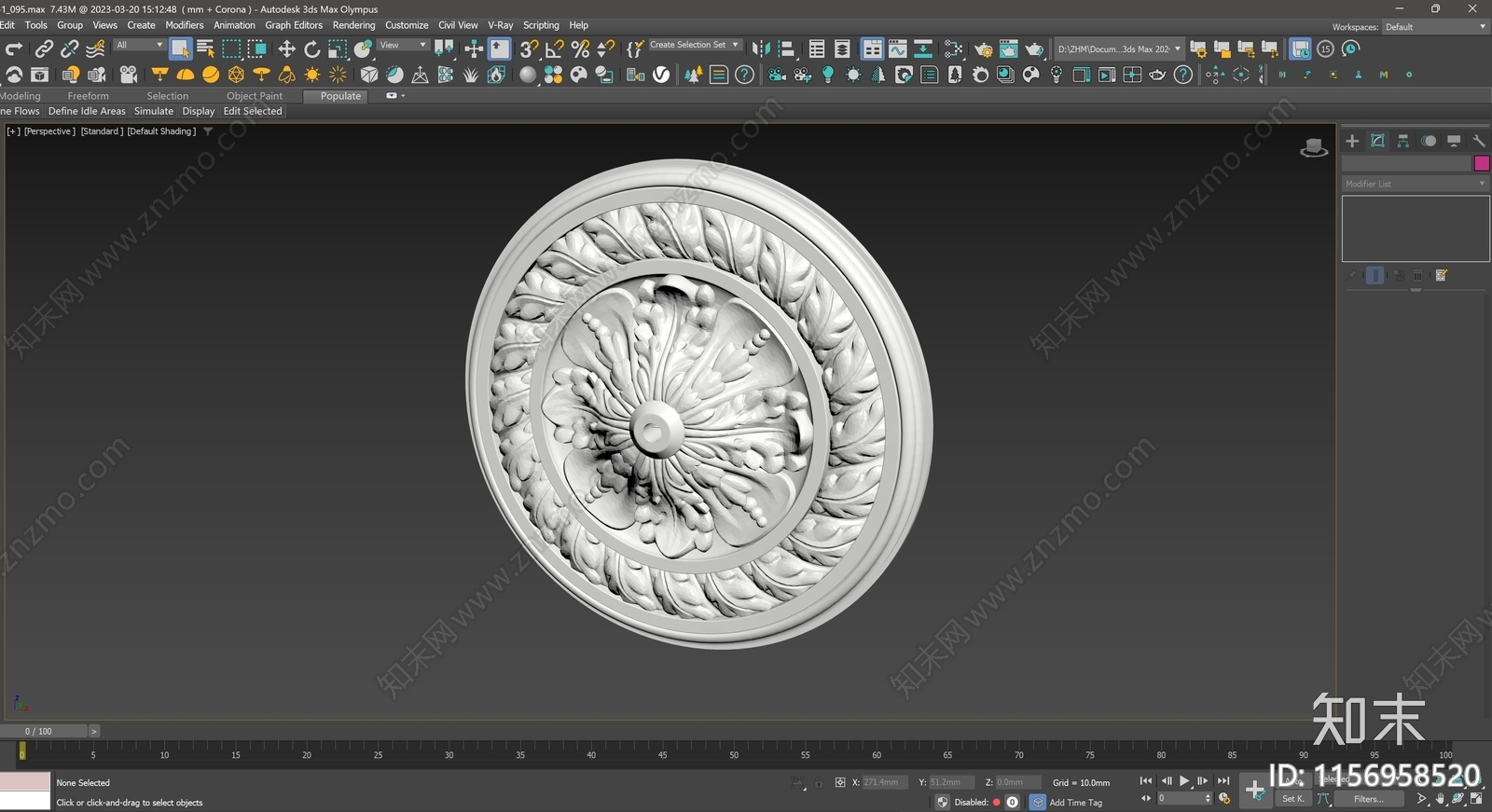Viewport: 1492px width, 812px height.
Task: Toggle the Window/Crossing selection mode
Action: pyautogui.click(x=256, y=48)
